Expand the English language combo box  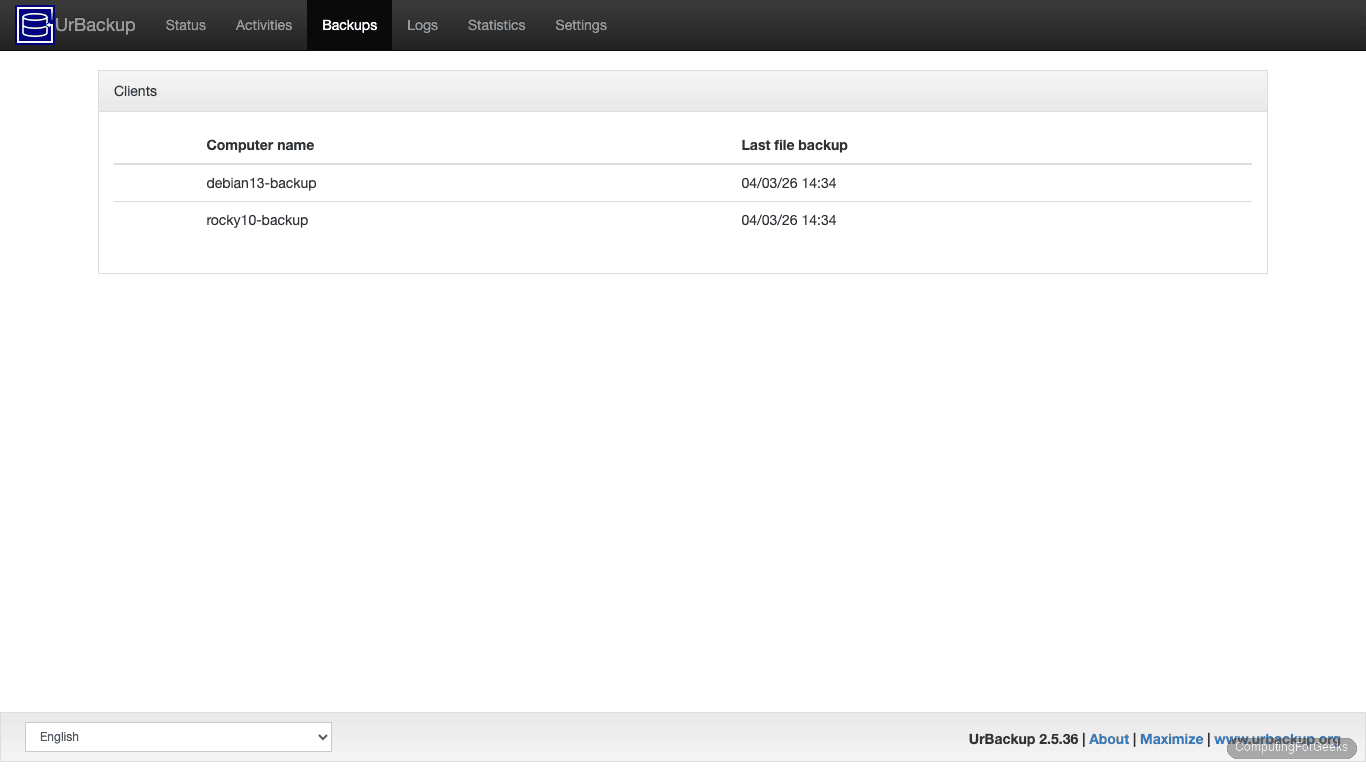click(178, 737)
